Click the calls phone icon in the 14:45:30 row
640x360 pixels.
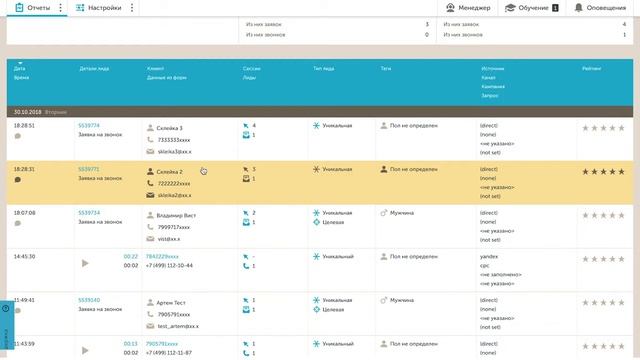(246, 266)
